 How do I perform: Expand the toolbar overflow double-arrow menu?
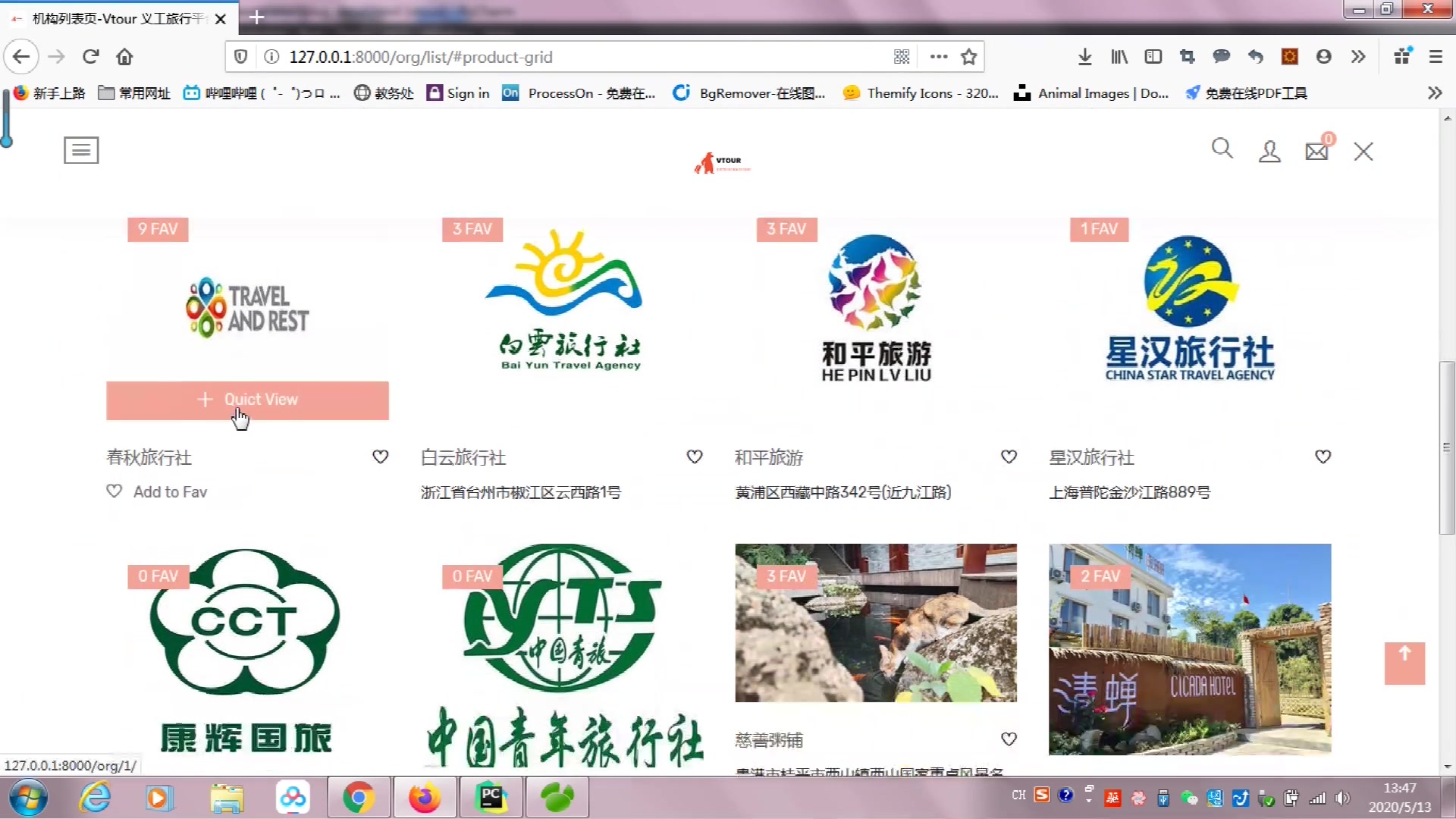tap(1357, 56)
